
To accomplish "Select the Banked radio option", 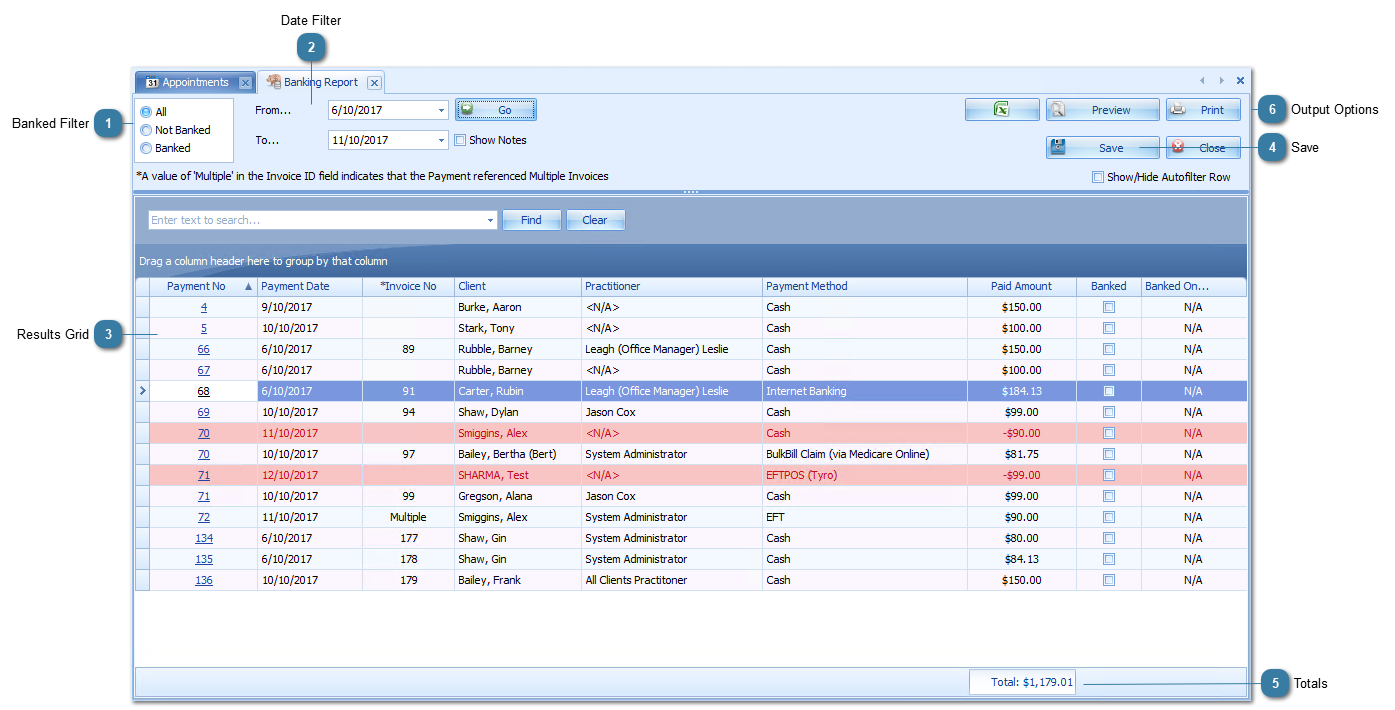I will [x=147, y=148].
